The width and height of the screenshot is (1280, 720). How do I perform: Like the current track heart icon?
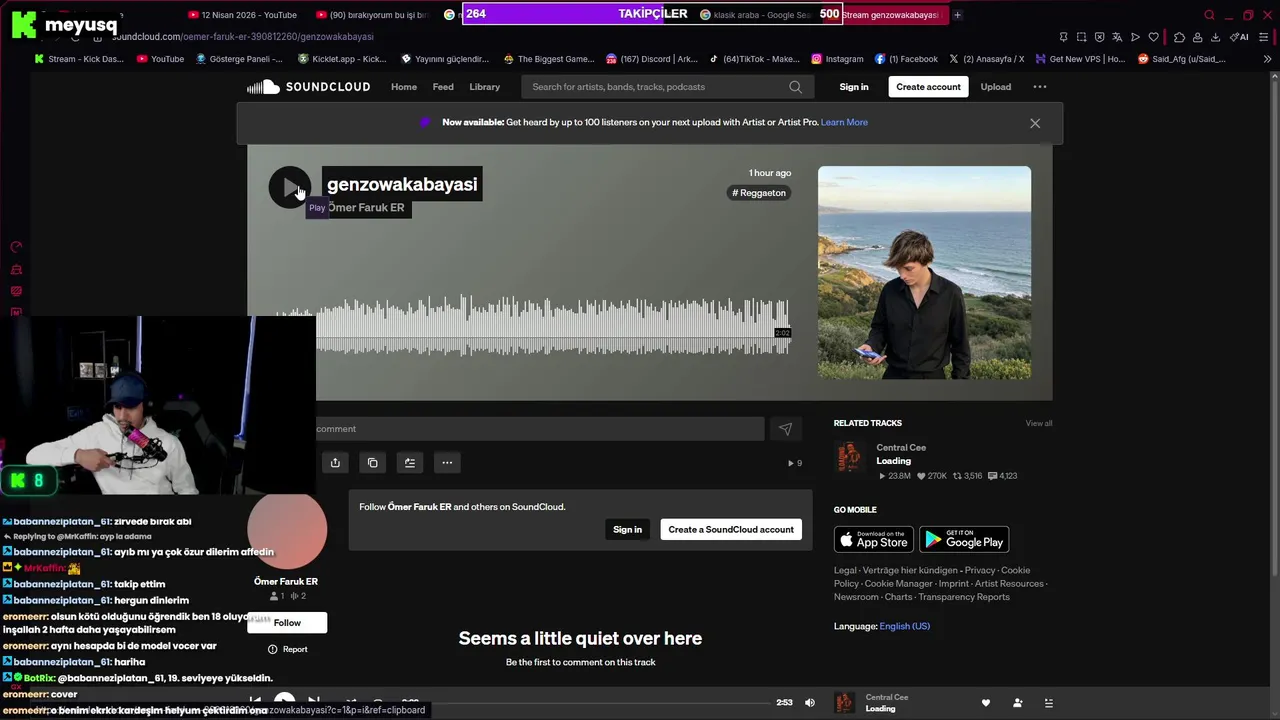(x=985, y=703)
